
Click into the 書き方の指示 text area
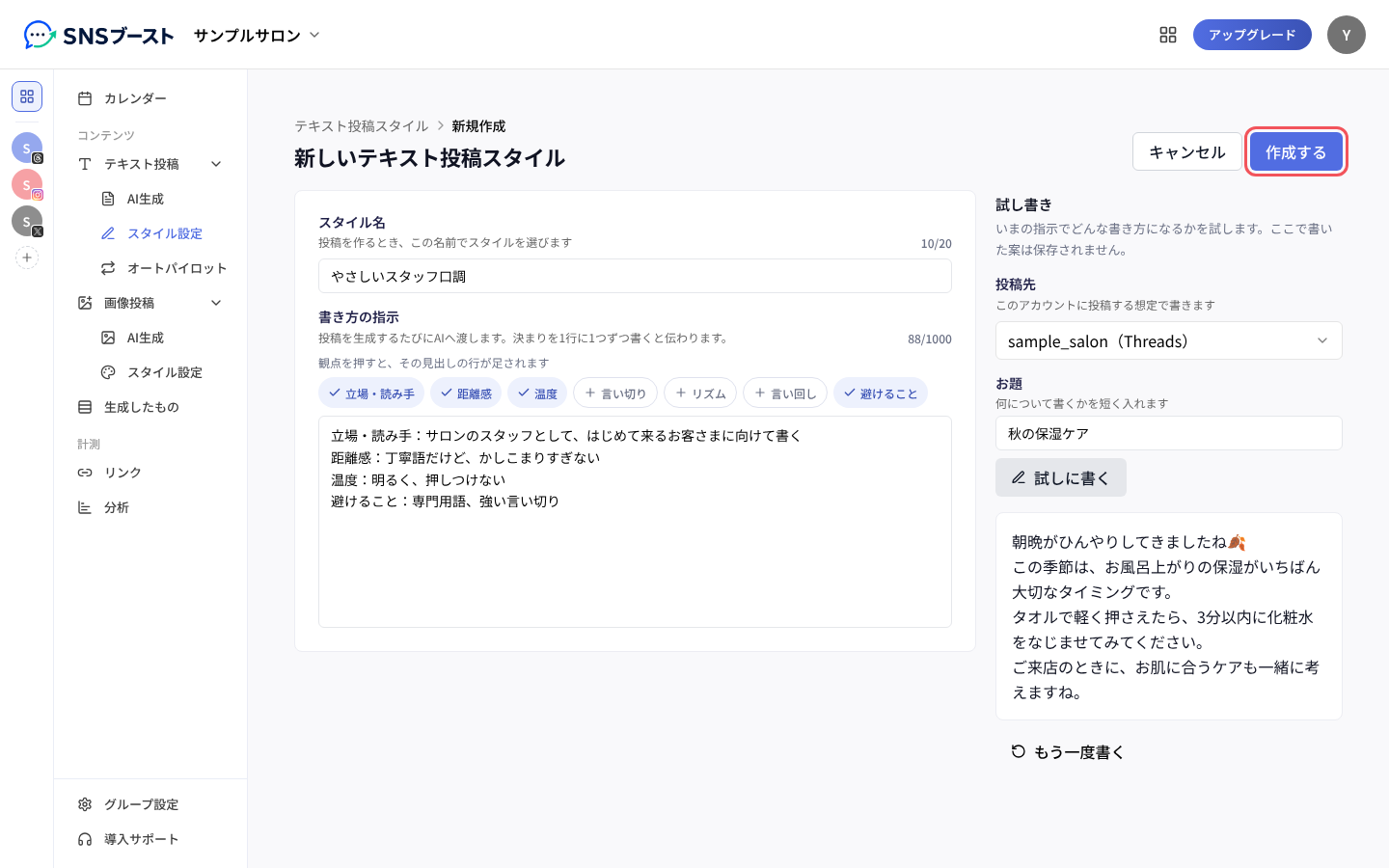click(635, 522)
